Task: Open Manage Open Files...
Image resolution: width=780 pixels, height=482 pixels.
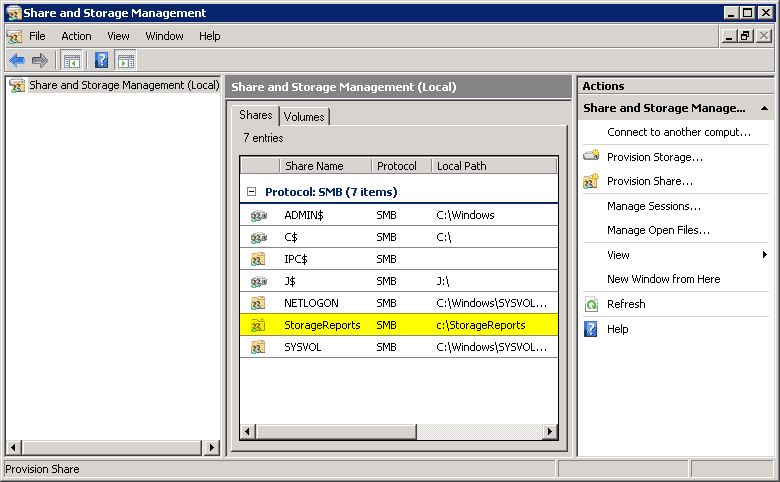Action: (658, 230)
